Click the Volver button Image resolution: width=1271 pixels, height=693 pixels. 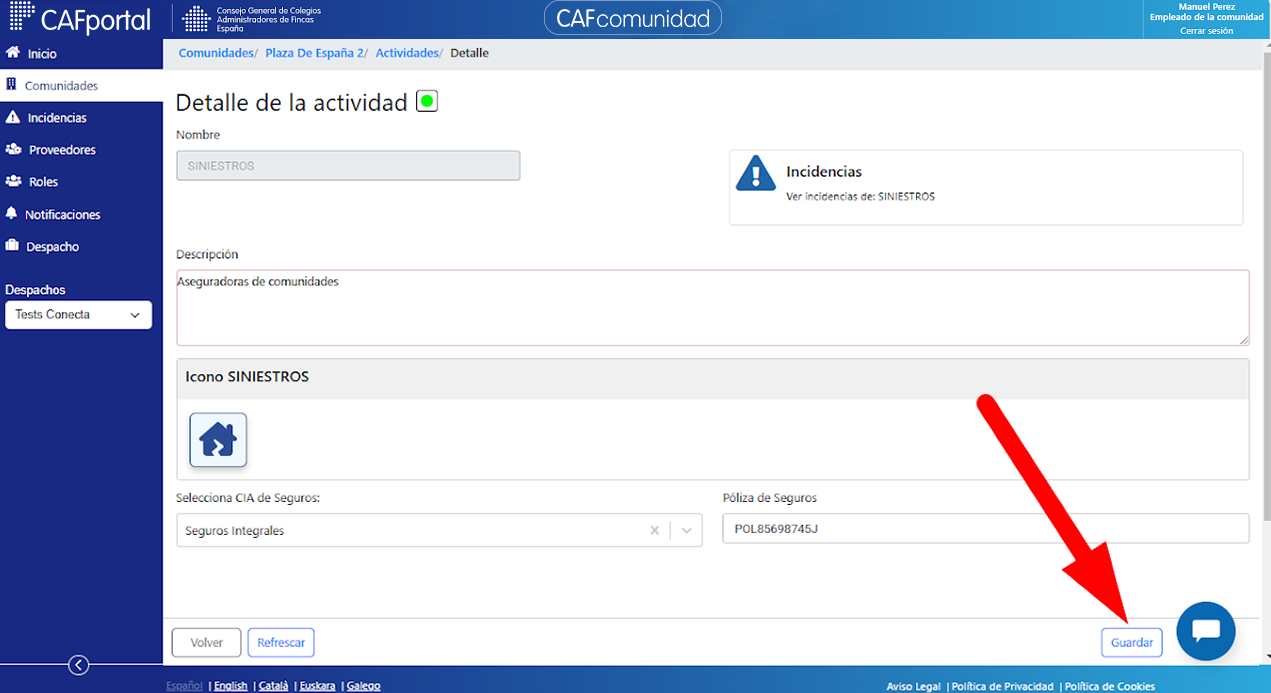point(207,642)
